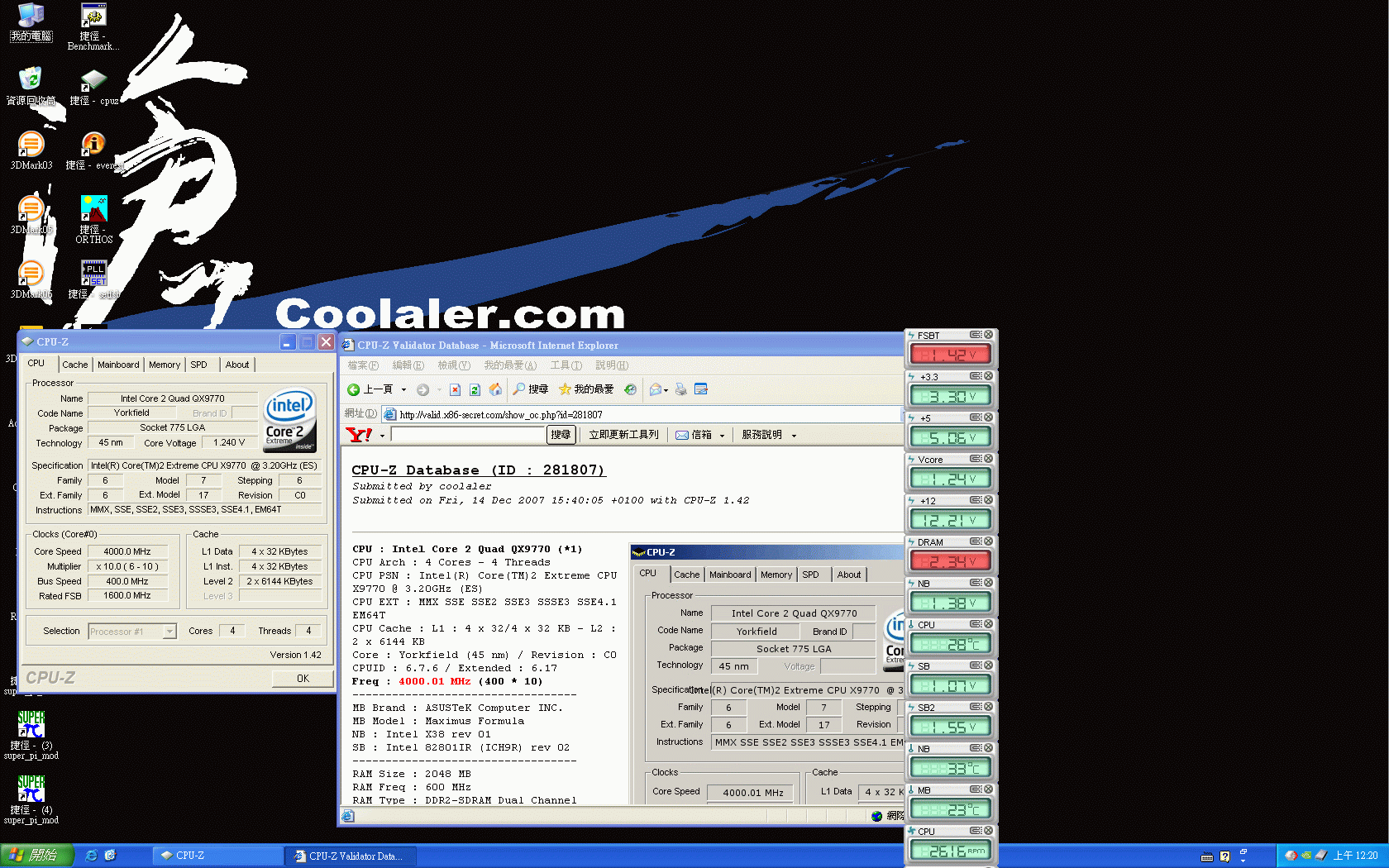Select the cpuz desktop shortcut
This screenshot has height=868, width=1389.
tap(93, 86)
